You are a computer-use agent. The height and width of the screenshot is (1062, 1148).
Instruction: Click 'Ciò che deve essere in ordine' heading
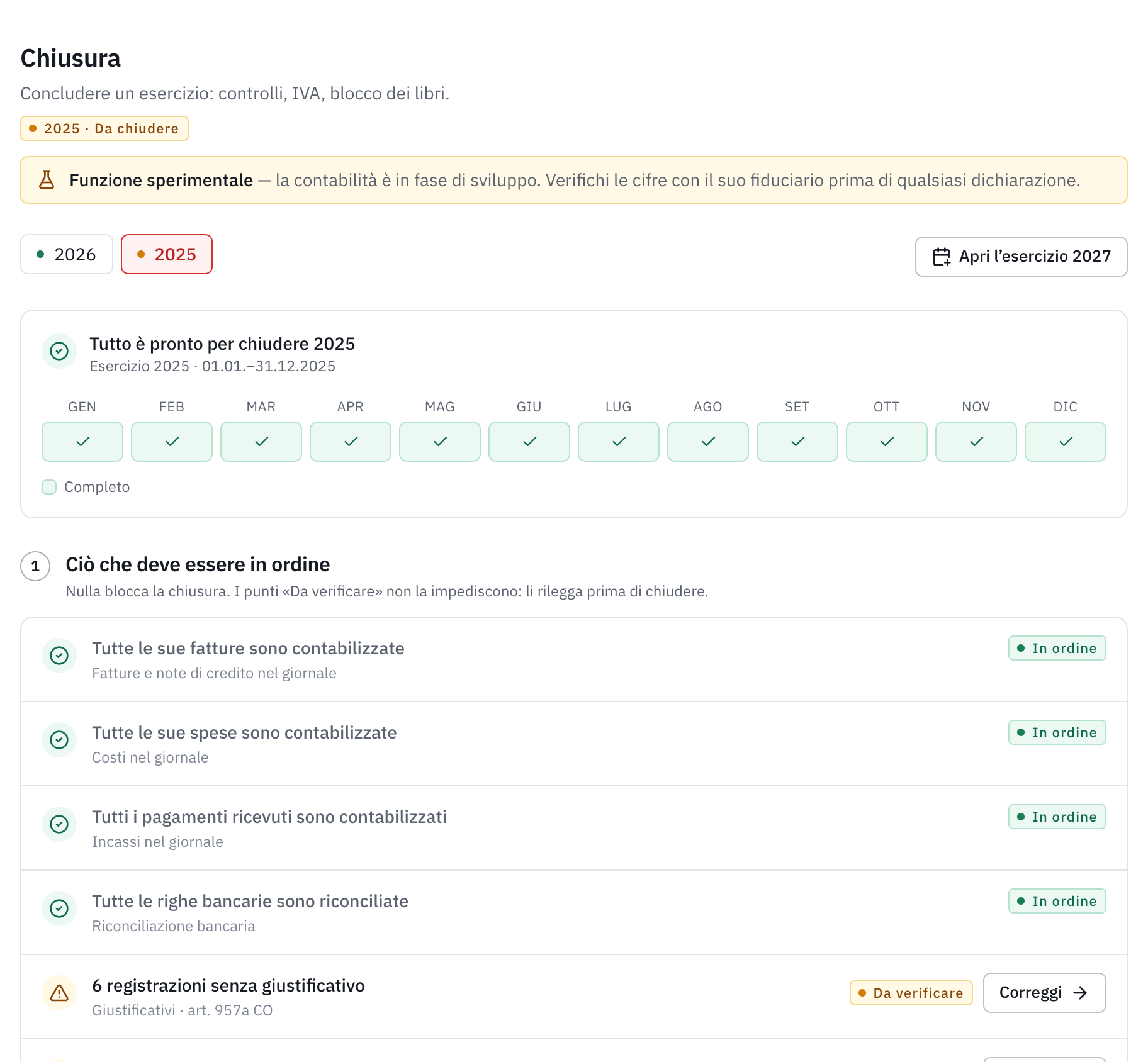pyautogui.click(x=198, y=564)
